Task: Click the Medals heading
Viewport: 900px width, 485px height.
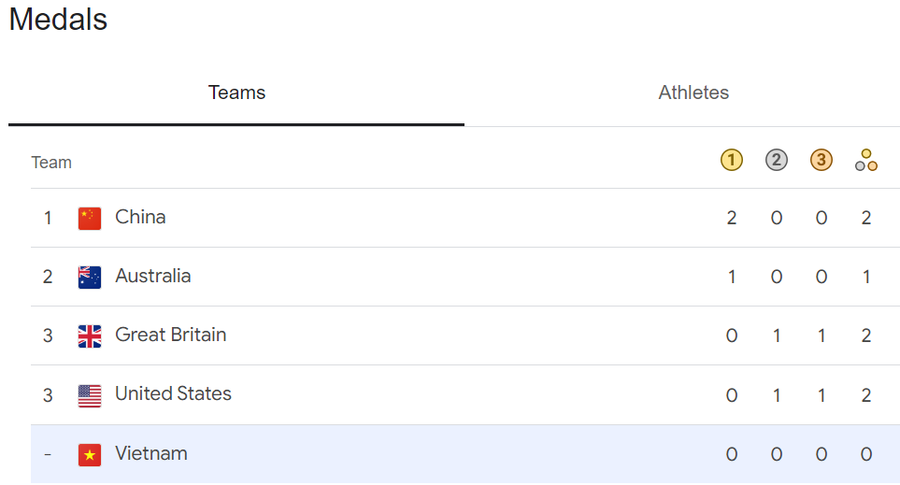Action: pos(58,20)
